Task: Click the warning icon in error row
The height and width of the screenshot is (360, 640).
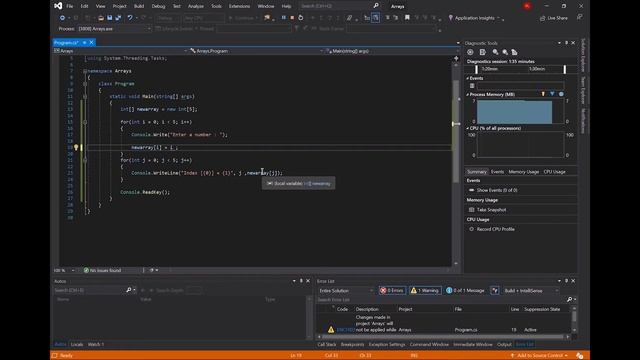Action: [331, 329]
